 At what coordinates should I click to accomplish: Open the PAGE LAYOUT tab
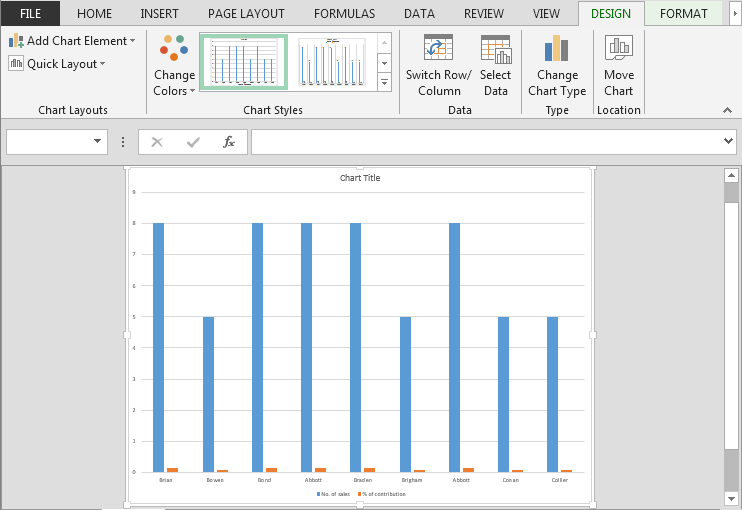[x=246, y=14]
